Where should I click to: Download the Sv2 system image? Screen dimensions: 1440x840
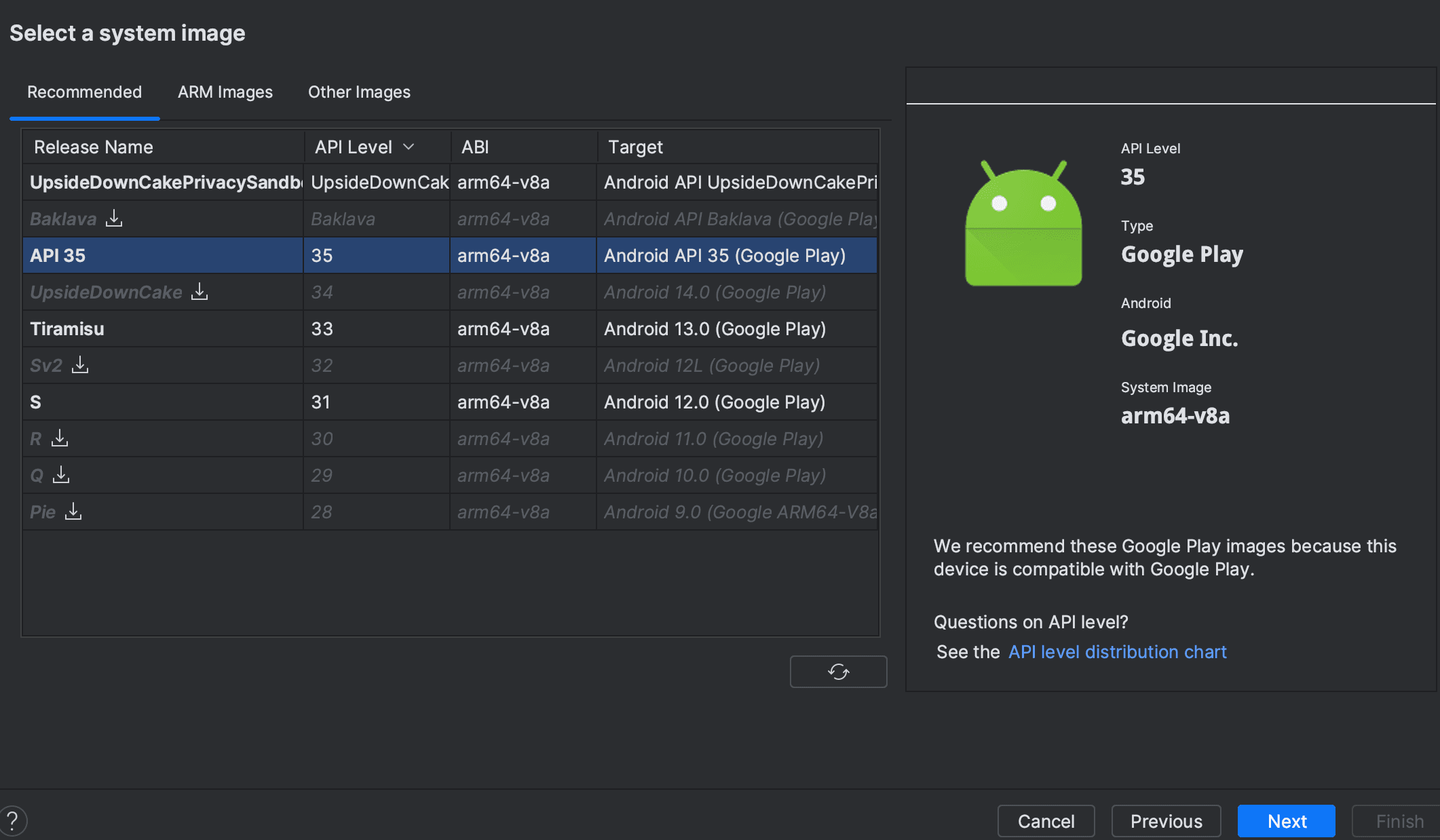(80, 364)
